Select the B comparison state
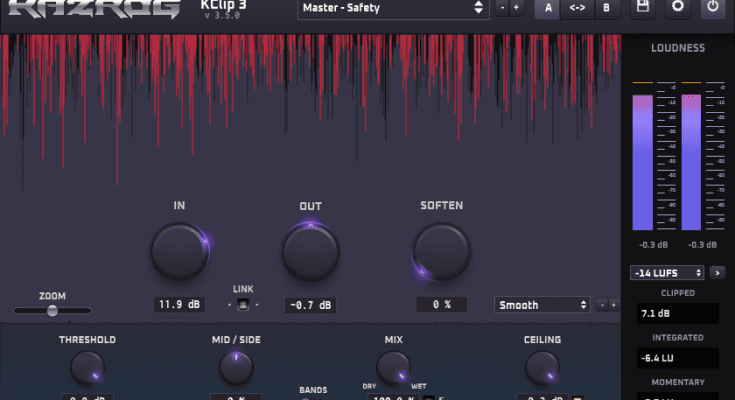This screenshot has width=735, height=400. [606, 8]
